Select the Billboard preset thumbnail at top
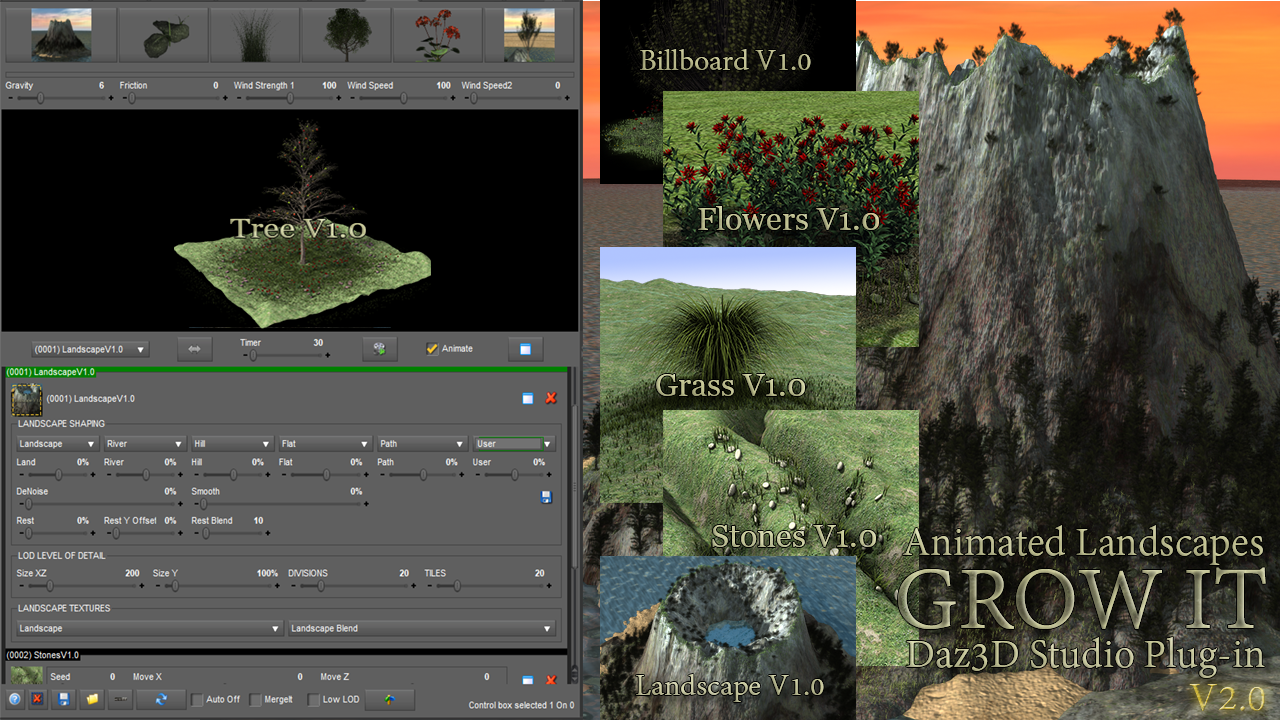The image size is (1280, 720). point(529,35)
